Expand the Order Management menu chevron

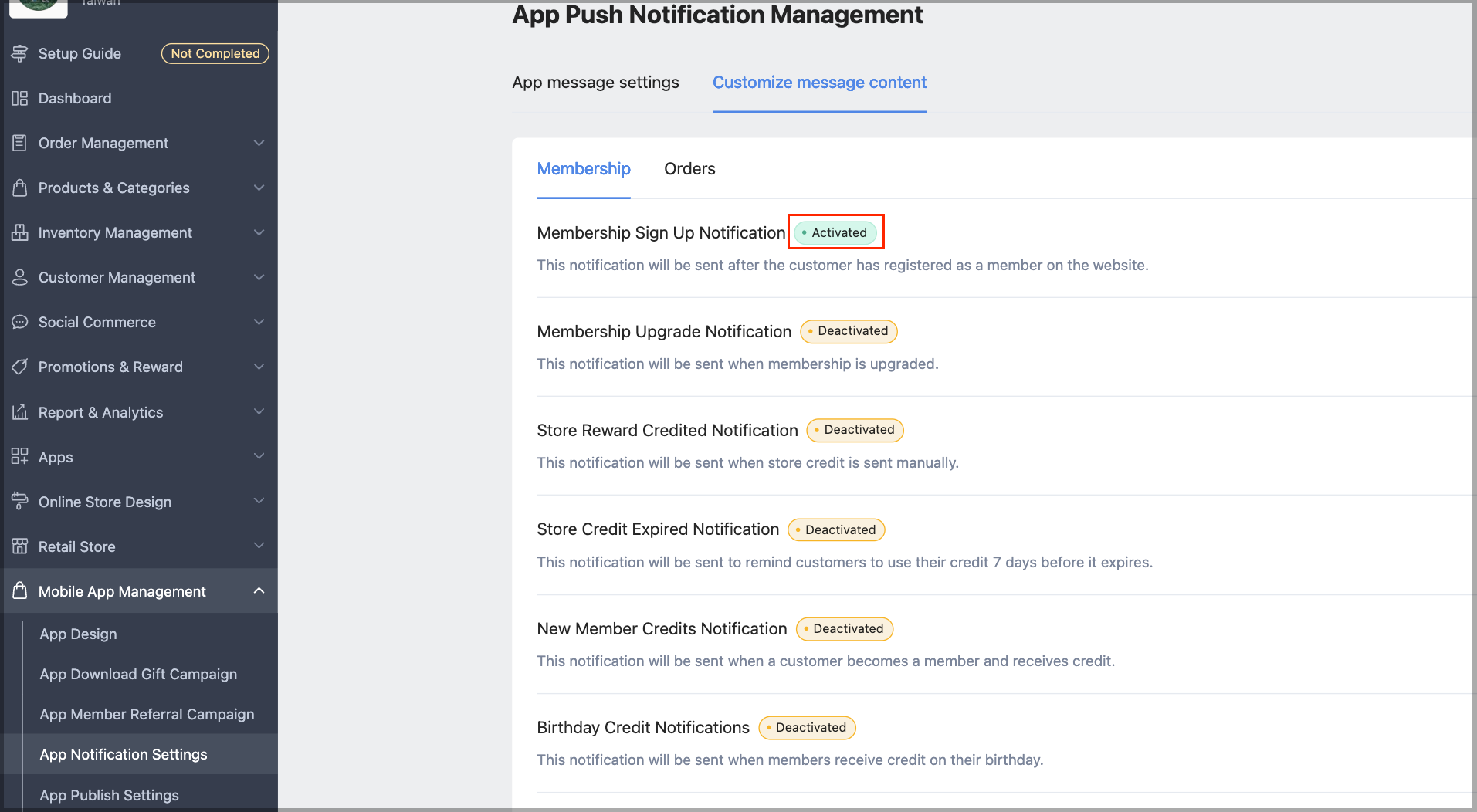259,143
